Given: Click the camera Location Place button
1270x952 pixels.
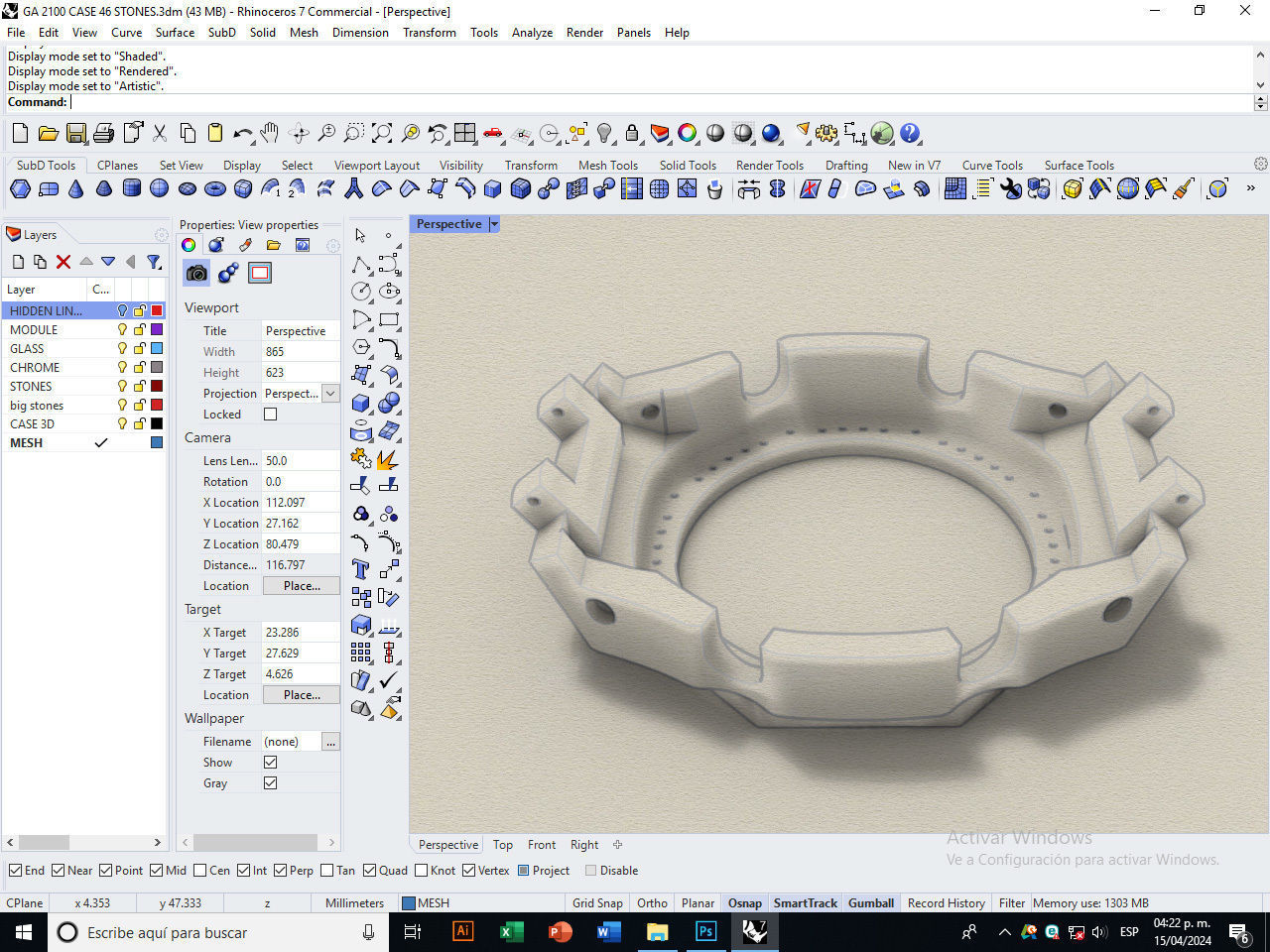Looking at the screenshot, I should click(302, 586).
